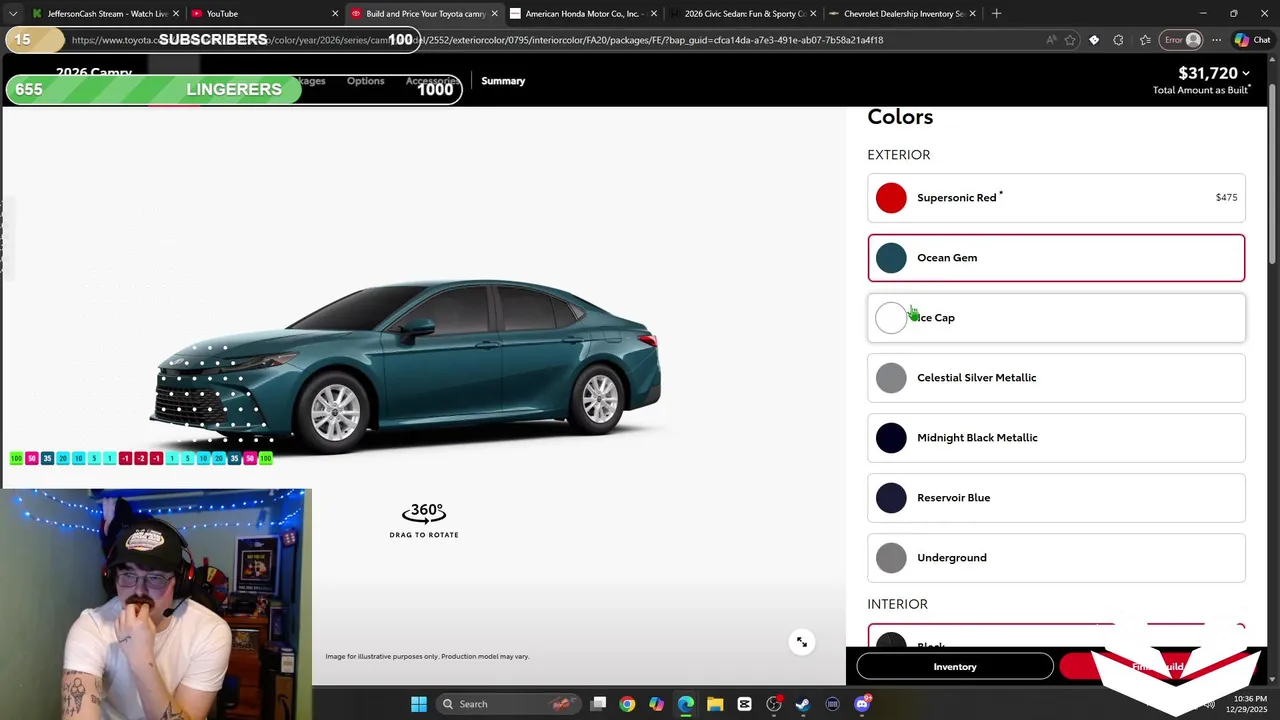Choose the Ocean Gem color swatch
The width and height of the screenshot is (1280, 720).
point(891,258)
